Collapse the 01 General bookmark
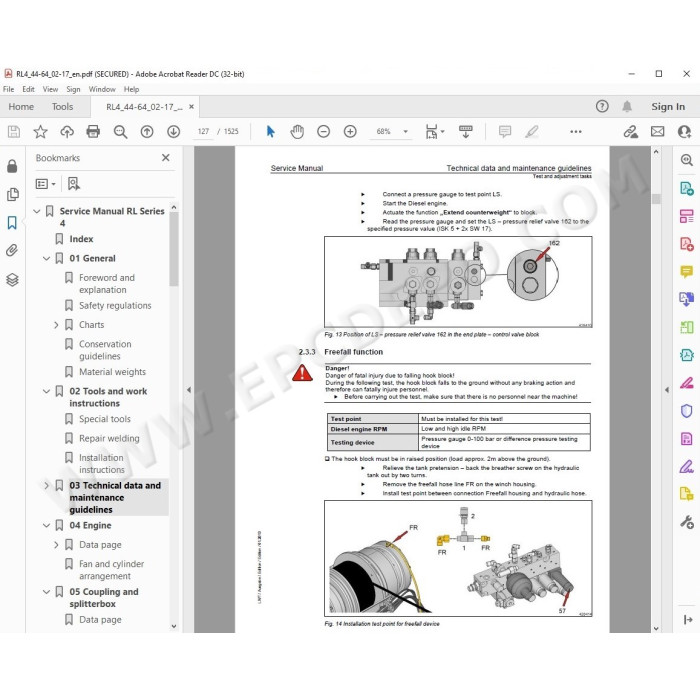 pyautogui.click(x=46, y=258)
